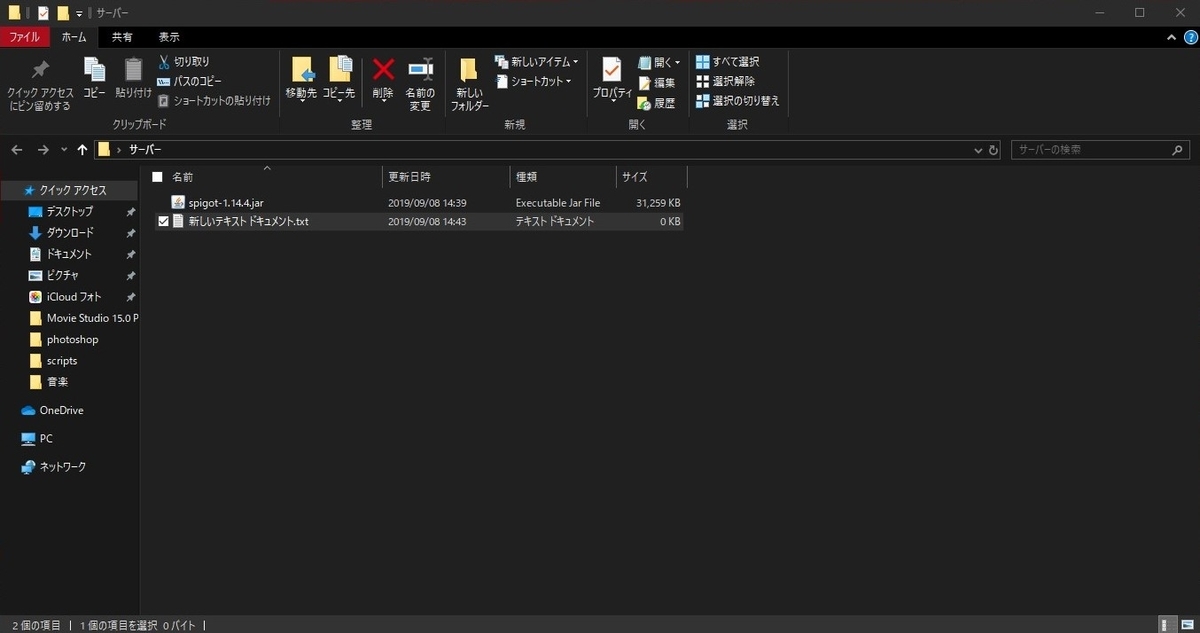Select 切り取り (Cut) scissors icon
This screenshot has height=633, width=1200.
point(165,62)
